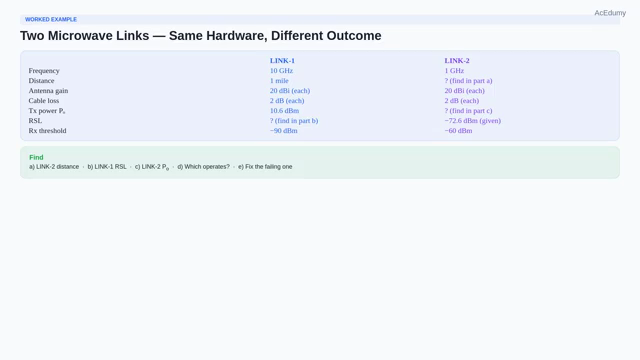The height and width of the screenshot is (360, 640).
Task: Click the RSL row label
Action: pyautogui.click(x=35, y=120)
